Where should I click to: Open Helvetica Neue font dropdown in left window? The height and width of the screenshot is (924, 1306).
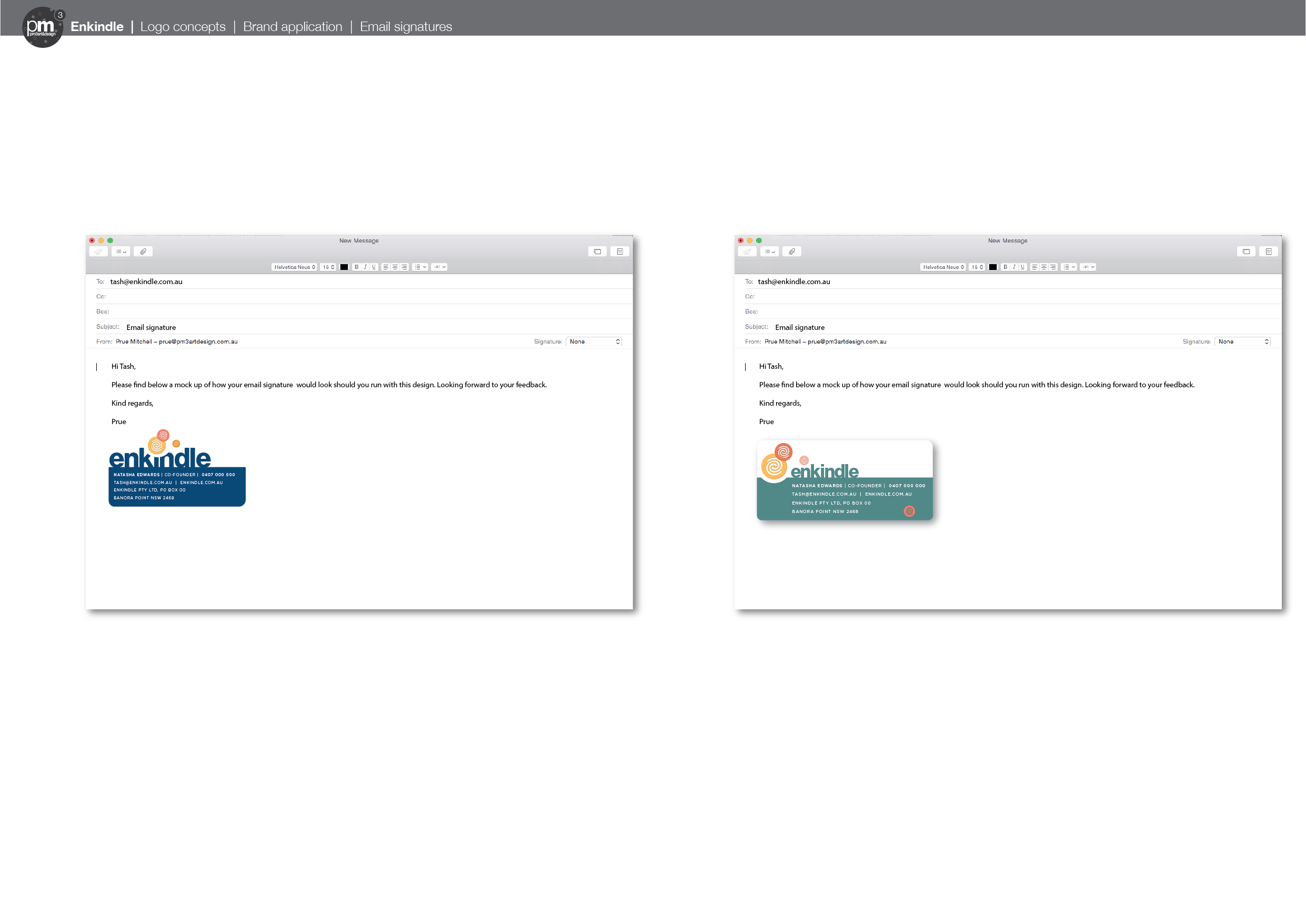[294, 267]
